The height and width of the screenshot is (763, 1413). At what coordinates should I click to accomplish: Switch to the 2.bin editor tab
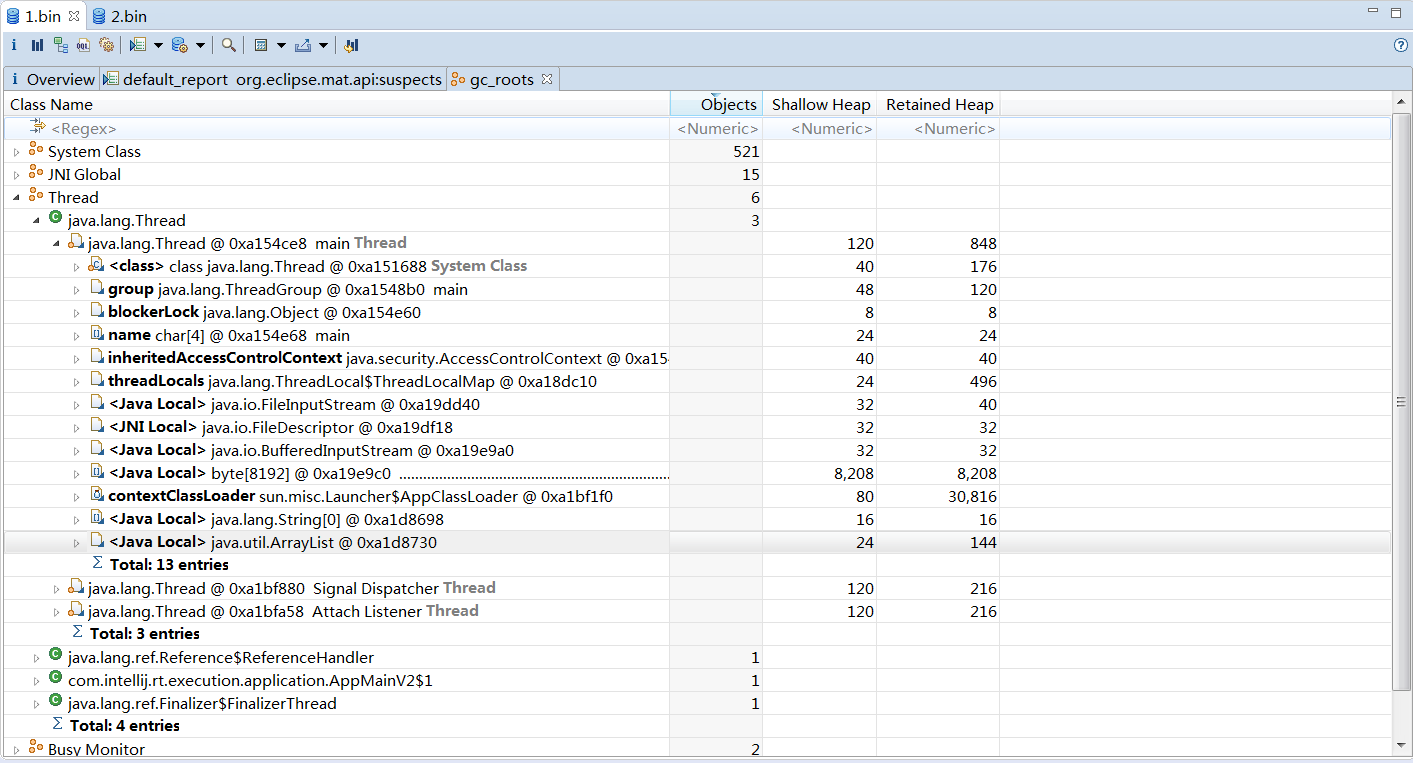pyautogui.click(x=119, y=16)
